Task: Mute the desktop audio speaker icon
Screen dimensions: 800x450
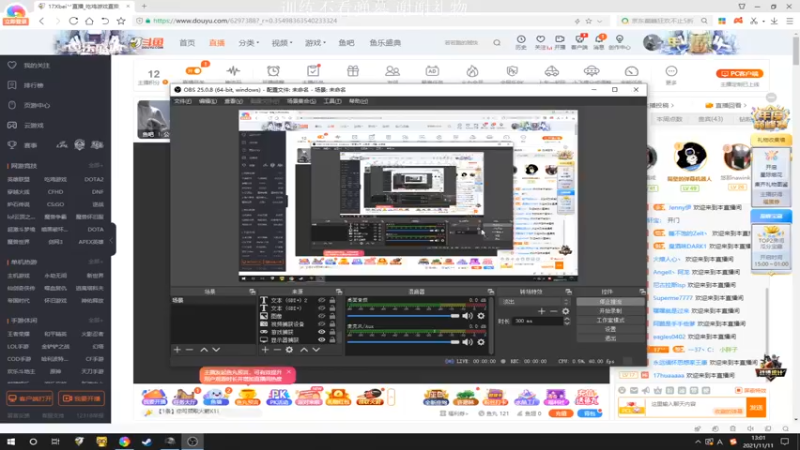Action: (x=467, y=316)
